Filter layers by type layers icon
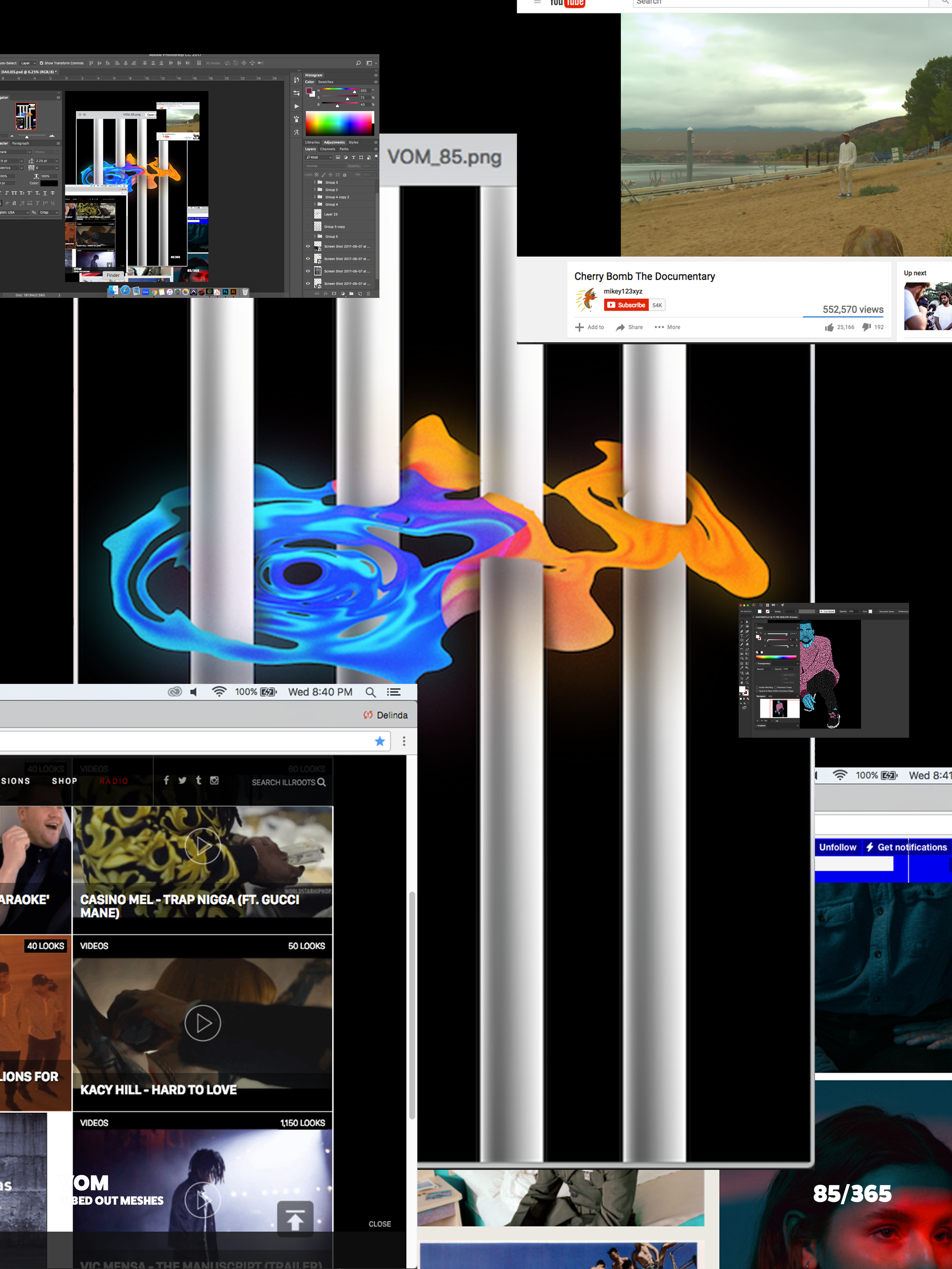This screenshot has height=1269, width=952. click(x=353, y=158)
